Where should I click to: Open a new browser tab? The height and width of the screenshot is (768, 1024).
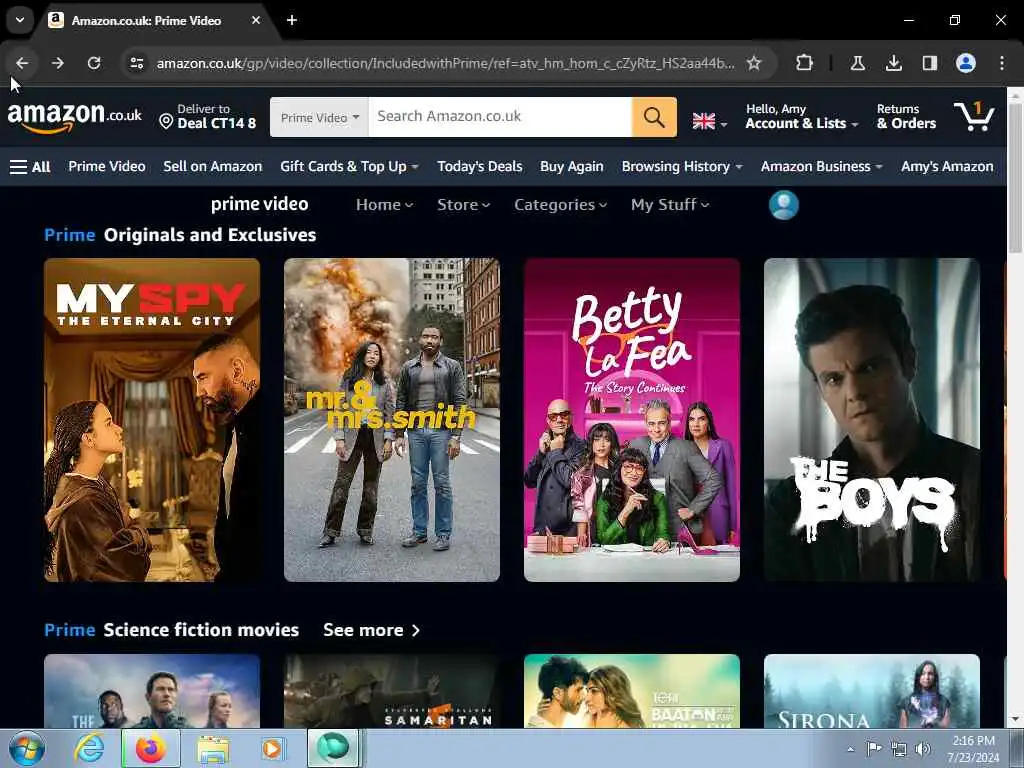coord(292,20)
